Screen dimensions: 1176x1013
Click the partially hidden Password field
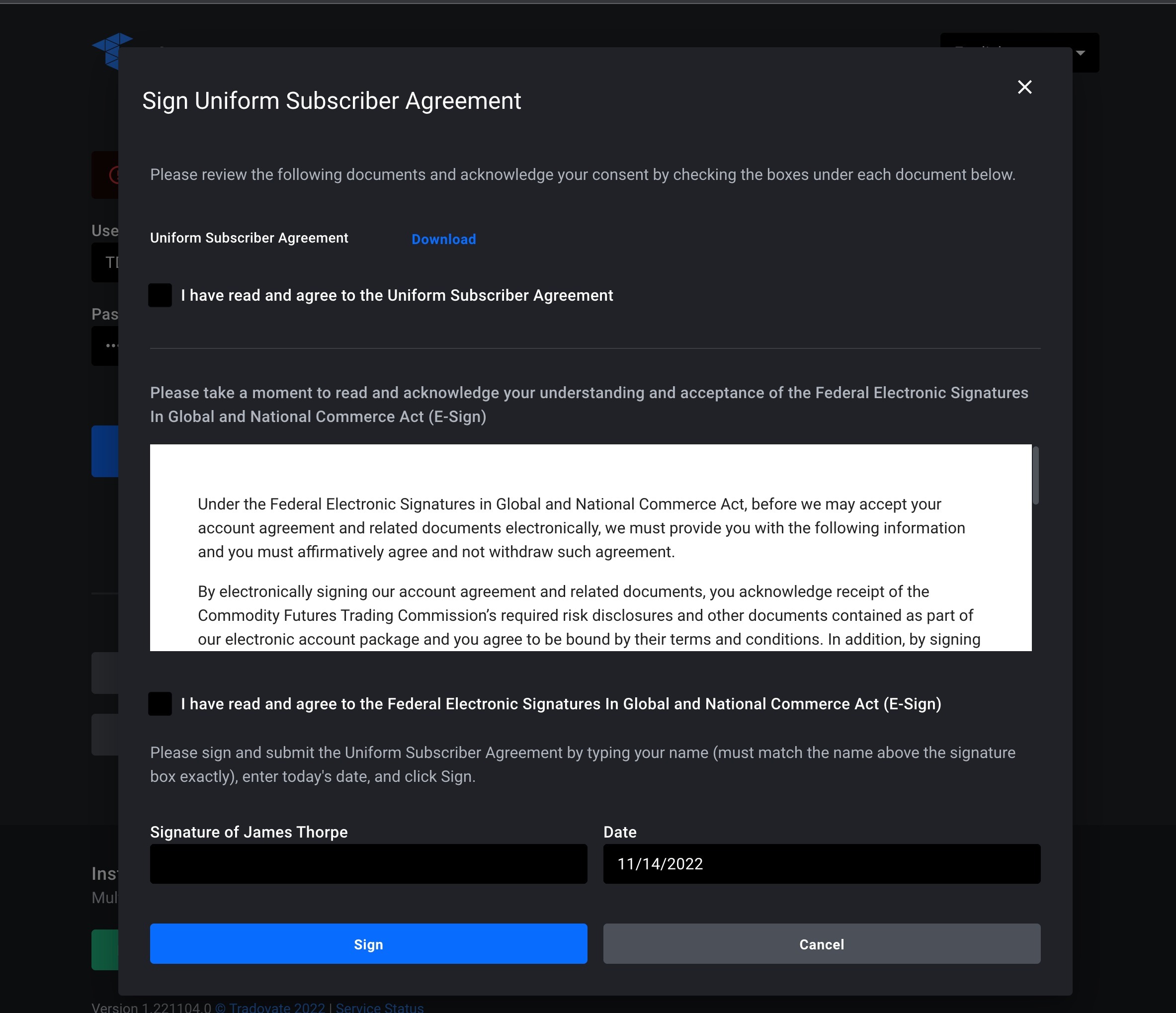point(105,345)
